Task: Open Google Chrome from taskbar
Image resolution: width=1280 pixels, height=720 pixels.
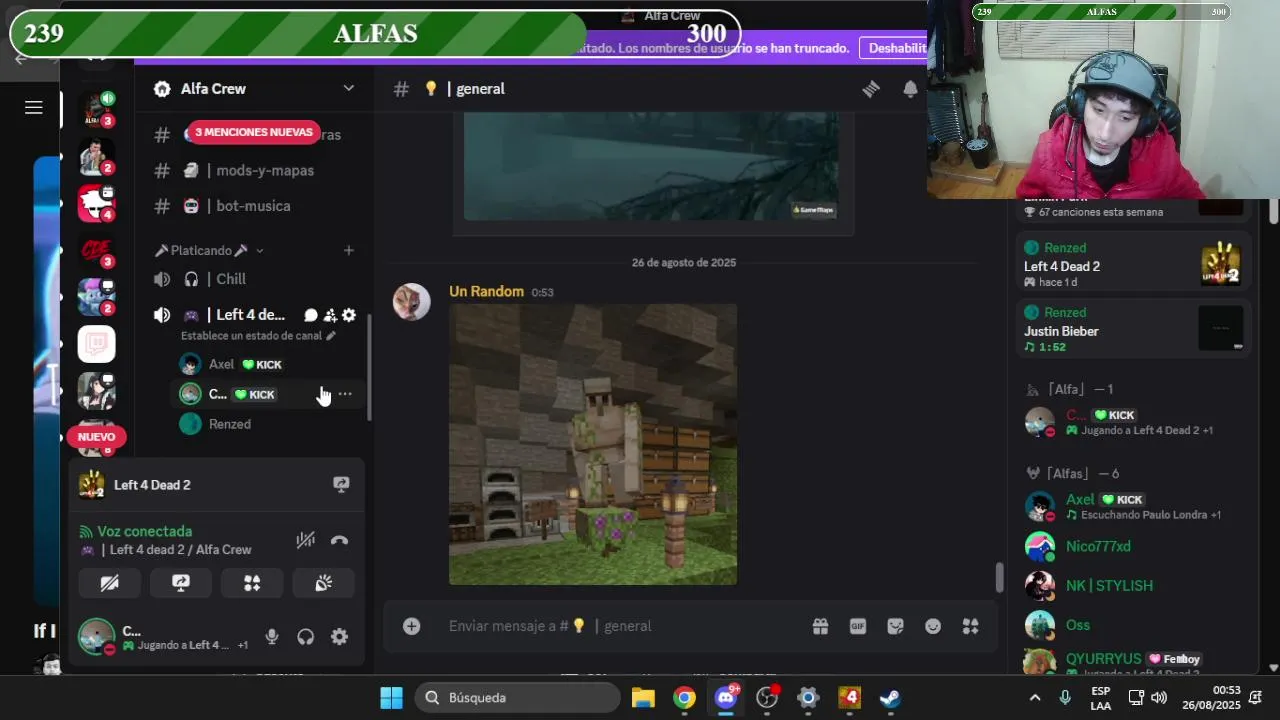Action: pyautogui.click(x=684, y=697)
